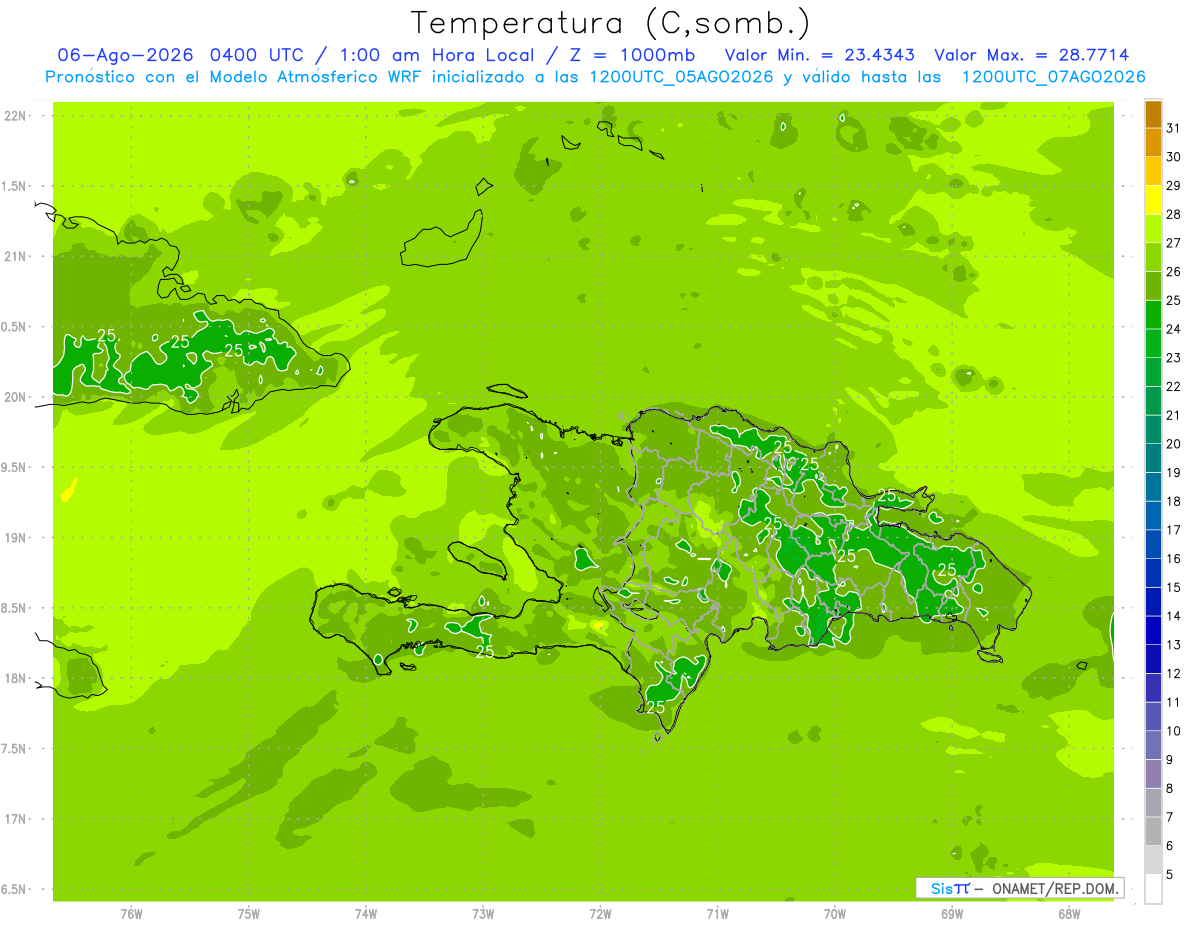The width and height of the screenshot is (1200, 927).
Task: Click the legend value "28"
Action: point(1174,214)
